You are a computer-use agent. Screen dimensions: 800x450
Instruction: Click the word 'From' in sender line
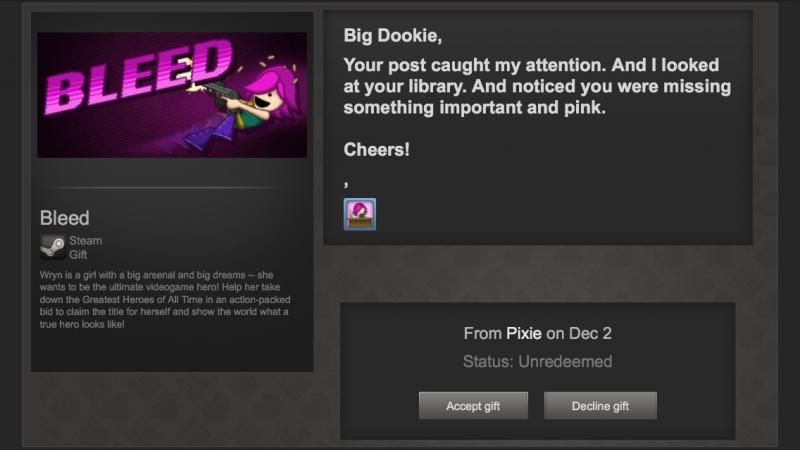[x=483, y=334]
